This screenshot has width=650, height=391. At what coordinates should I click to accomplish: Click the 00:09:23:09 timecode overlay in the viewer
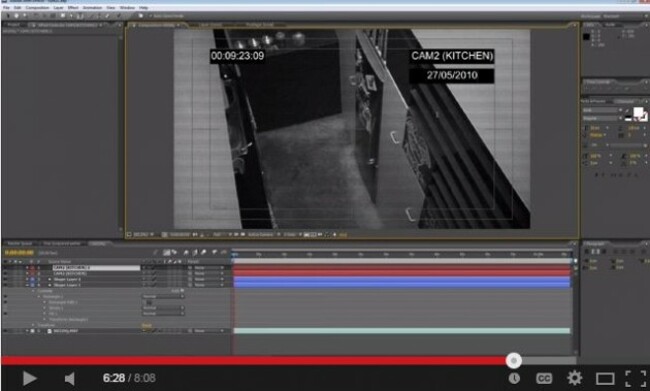coord(237,56)
